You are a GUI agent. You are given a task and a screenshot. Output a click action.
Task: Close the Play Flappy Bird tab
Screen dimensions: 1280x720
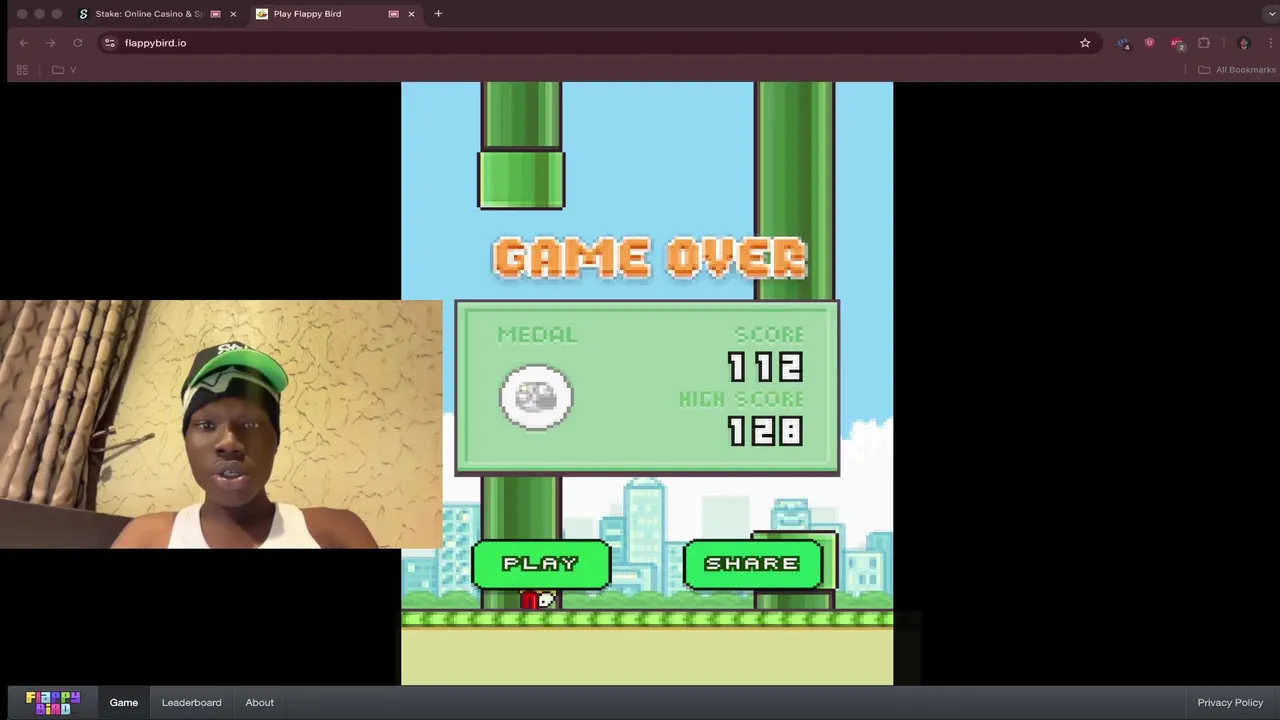coord(411,14)
